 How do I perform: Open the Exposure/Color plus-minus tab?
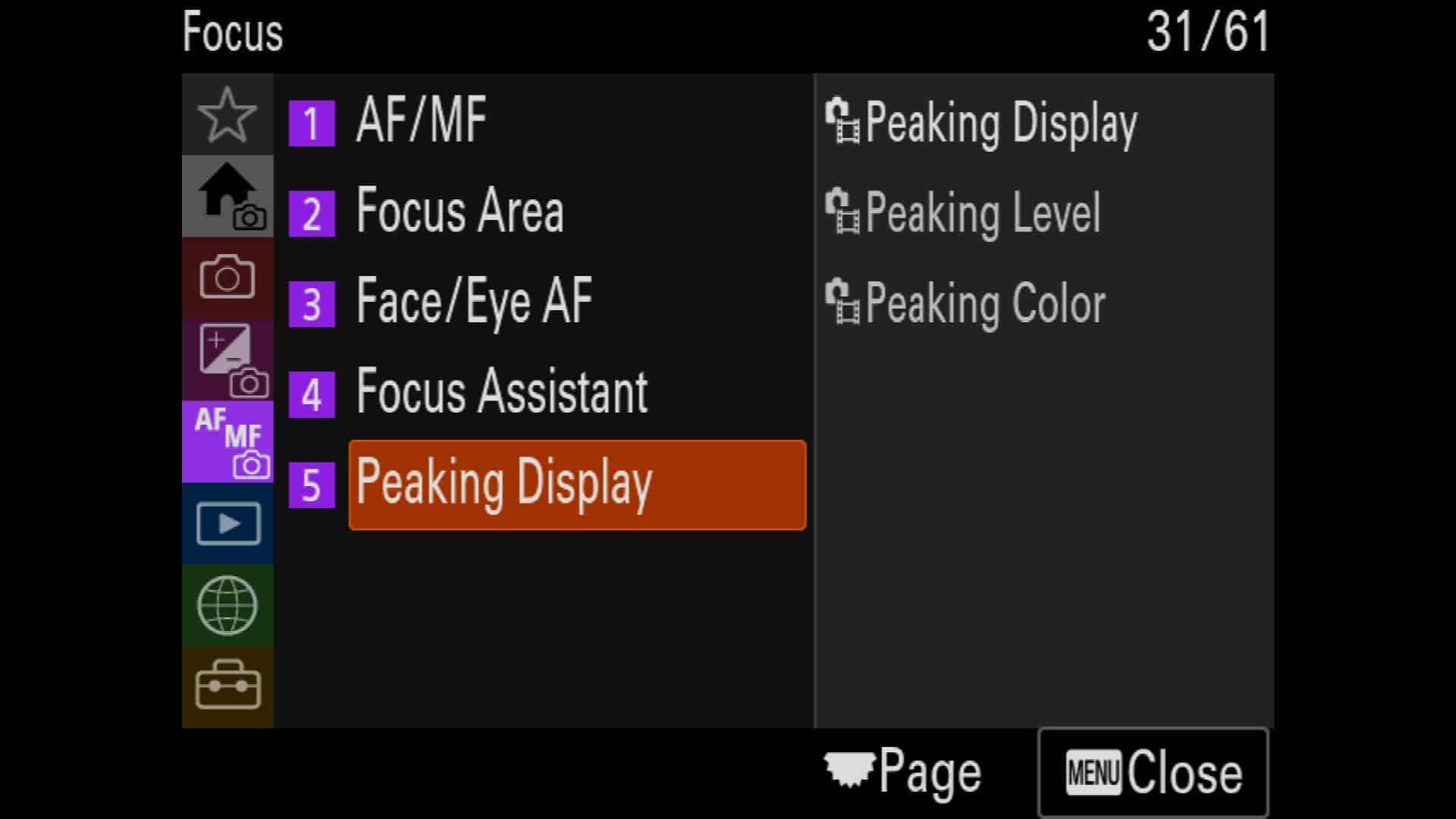click(x=227, y=359)
